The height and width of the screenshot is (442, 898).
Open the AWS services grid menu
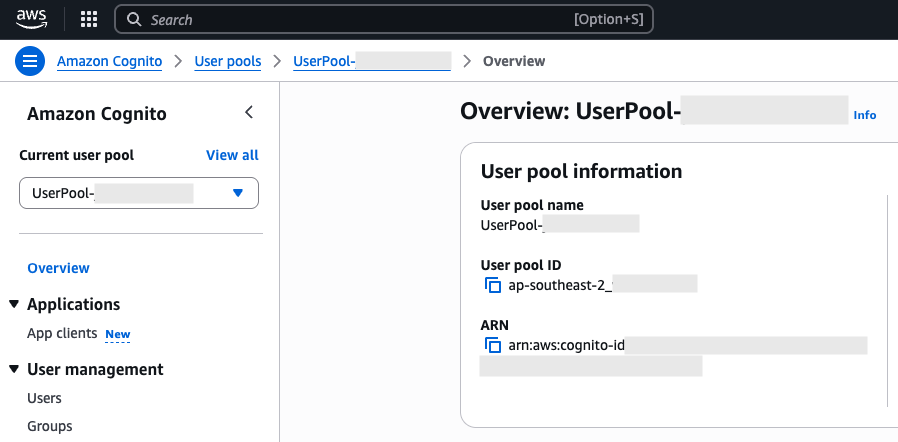(x=89, y=19)
